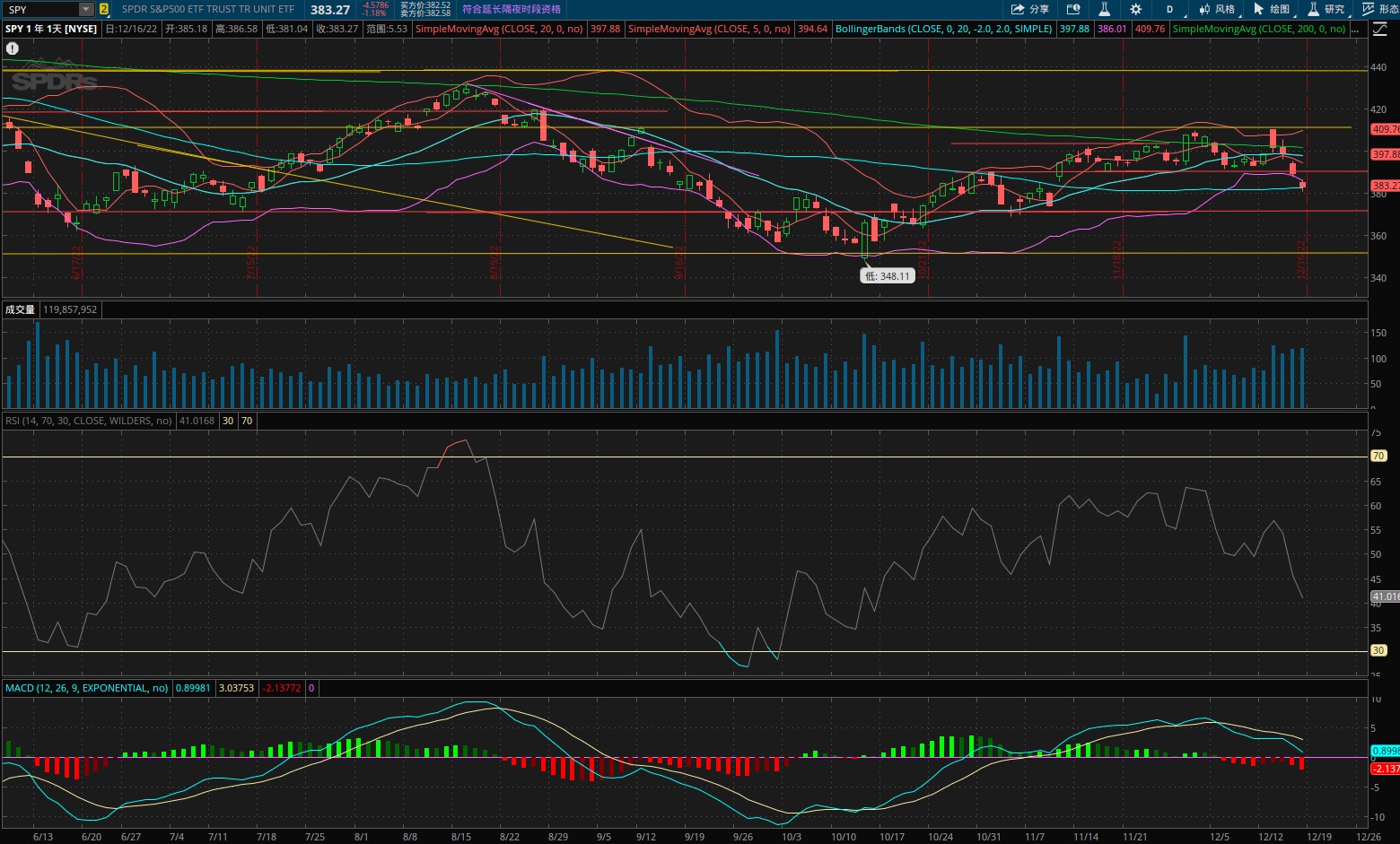The width and height of the screenshot is (1400, 844).
Task: Open the symbol dropdown arrow next to SPY
Action: (86, 9)
